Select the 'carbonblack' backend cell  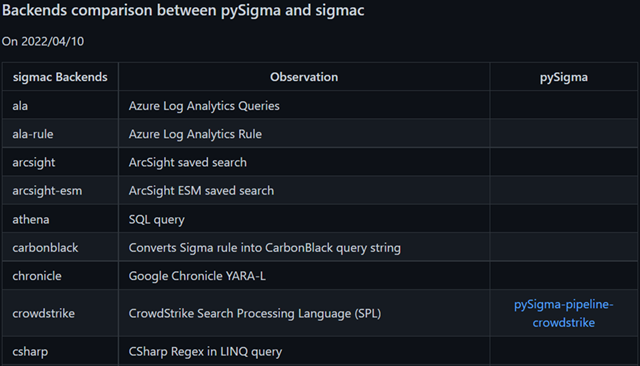coord(60,248)
